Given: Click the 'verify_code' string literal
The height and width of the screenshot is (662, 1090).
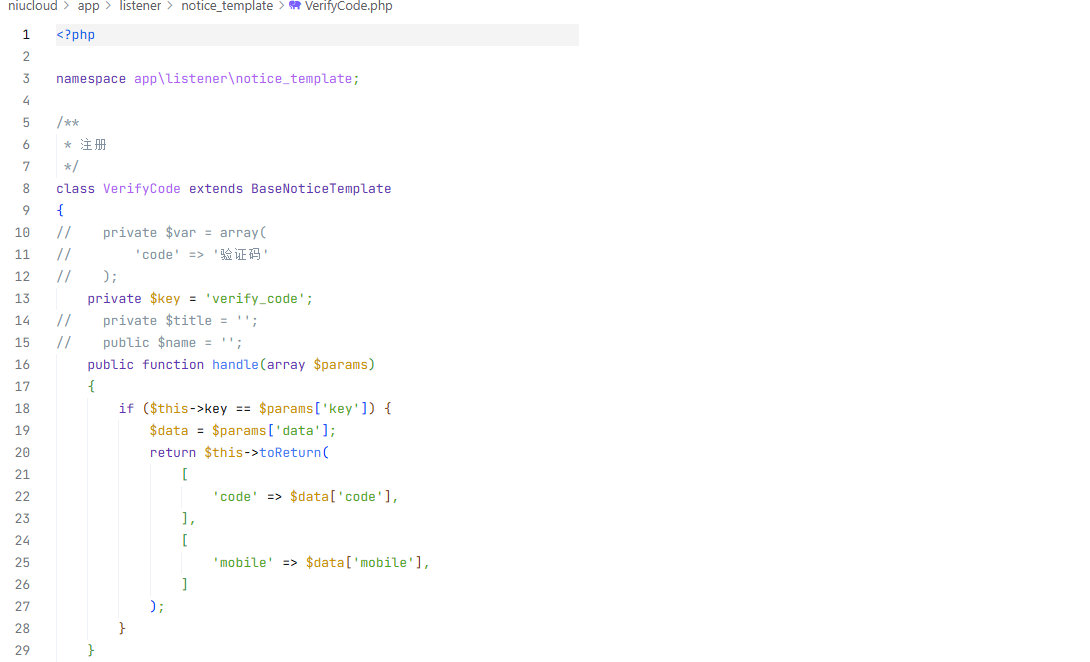Looking at the screenshot, I should (x=254, y=298).
